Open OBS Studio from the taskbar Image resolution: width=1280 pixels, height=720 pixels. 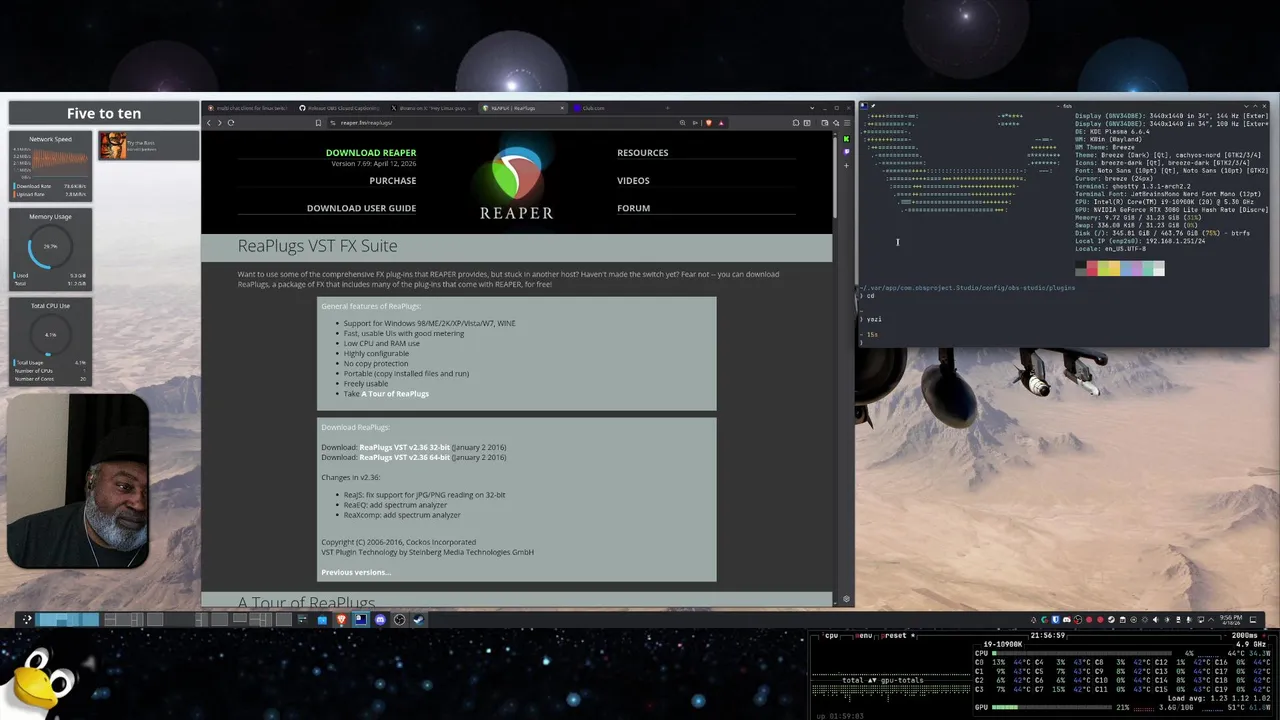[x=399, y=619]
